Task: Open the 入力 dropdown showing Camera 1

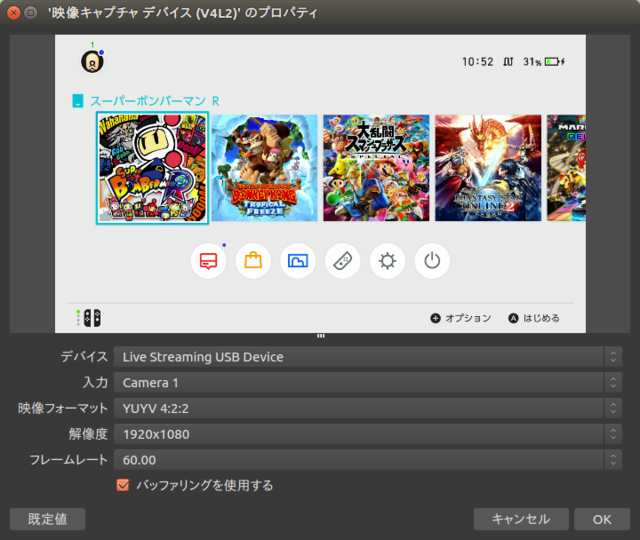Action: pos(368,382)
